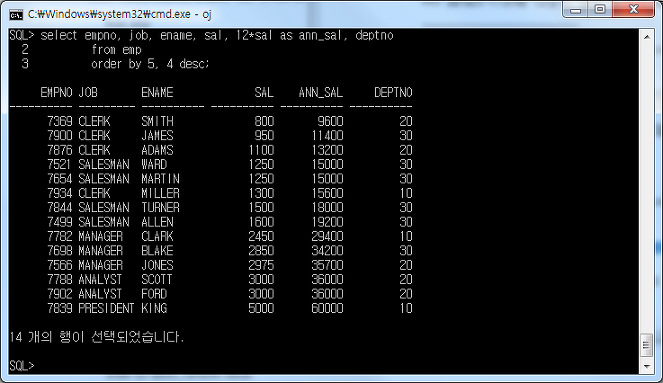This screenshot has height=383, width=663.
Task: Click the salary value 2975
Action: pyautogui.click(x=261, y=265)
